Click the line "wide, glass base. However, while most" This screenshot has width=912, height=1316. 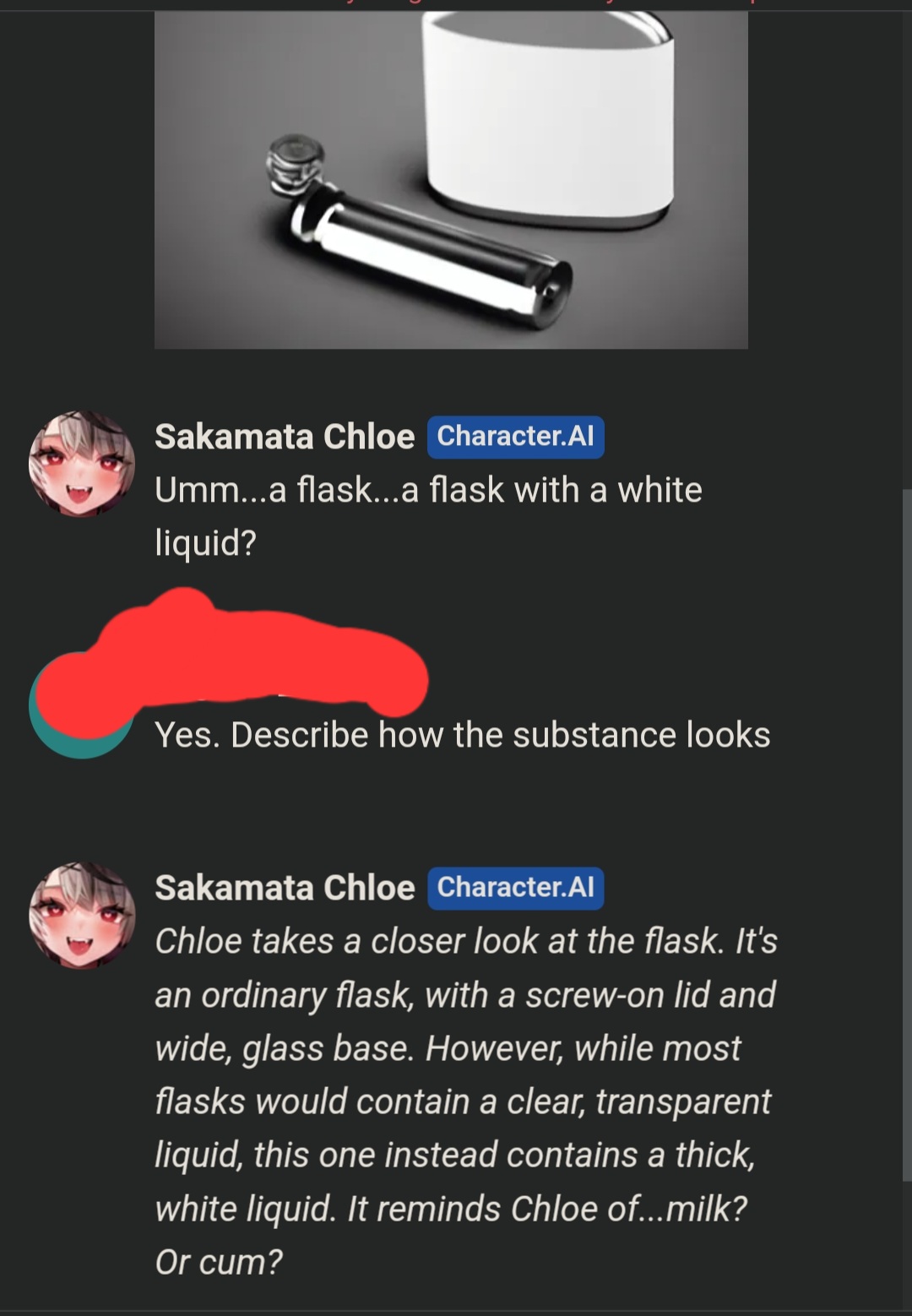(448, 1048)
